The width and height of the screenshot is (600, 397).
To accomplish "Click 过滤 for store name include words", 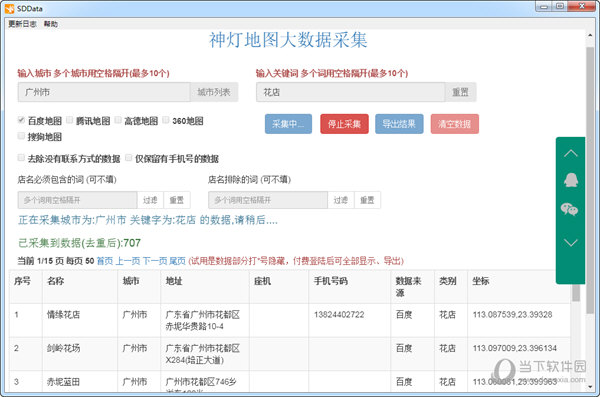I will coord(150,200).
